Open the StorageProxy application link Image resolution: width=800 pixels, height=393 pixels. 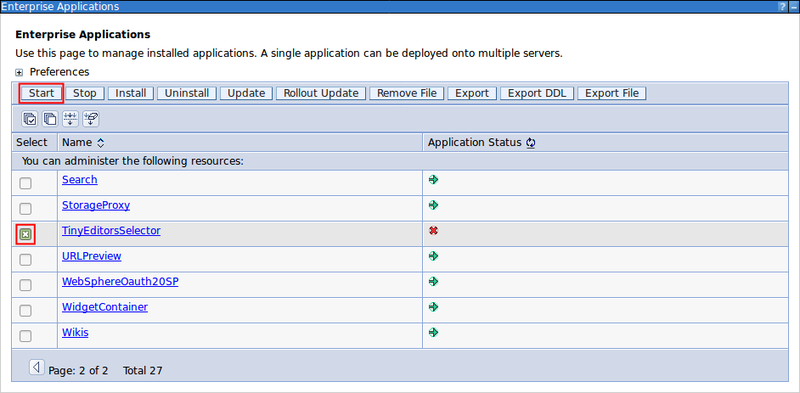pos(96,205)
